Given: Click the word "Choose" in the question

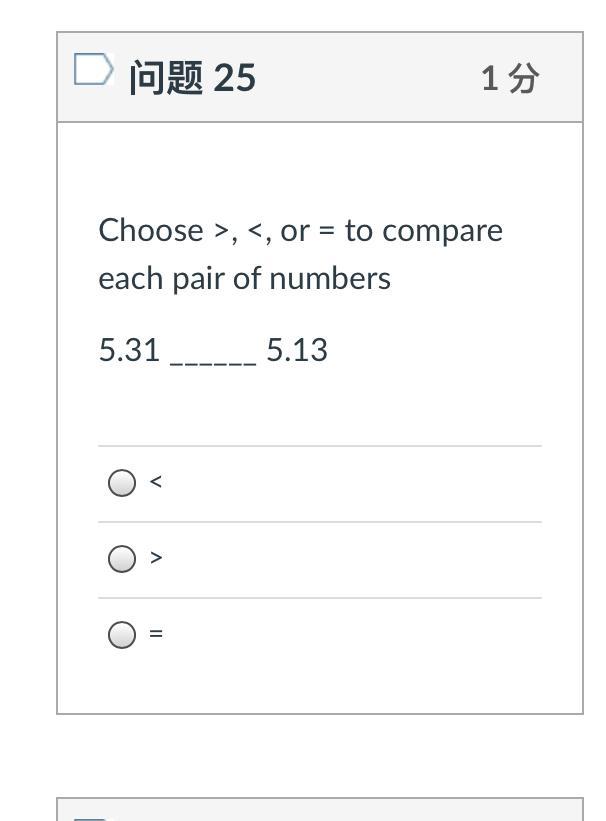Looking at the screenshot, I should (x=150, y=230).
